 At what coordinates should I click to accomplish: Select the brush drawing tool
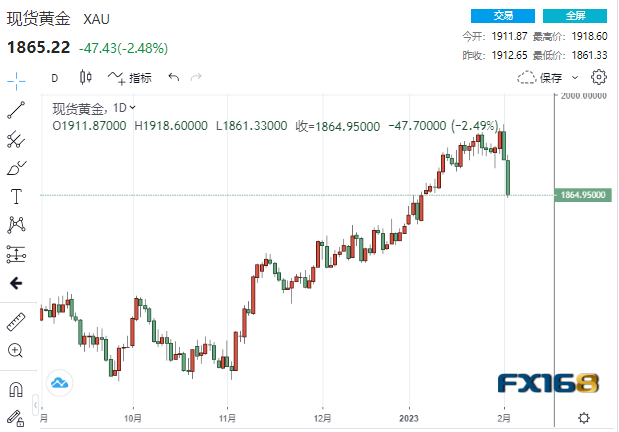pyautogui.click(x=16, y=168)
